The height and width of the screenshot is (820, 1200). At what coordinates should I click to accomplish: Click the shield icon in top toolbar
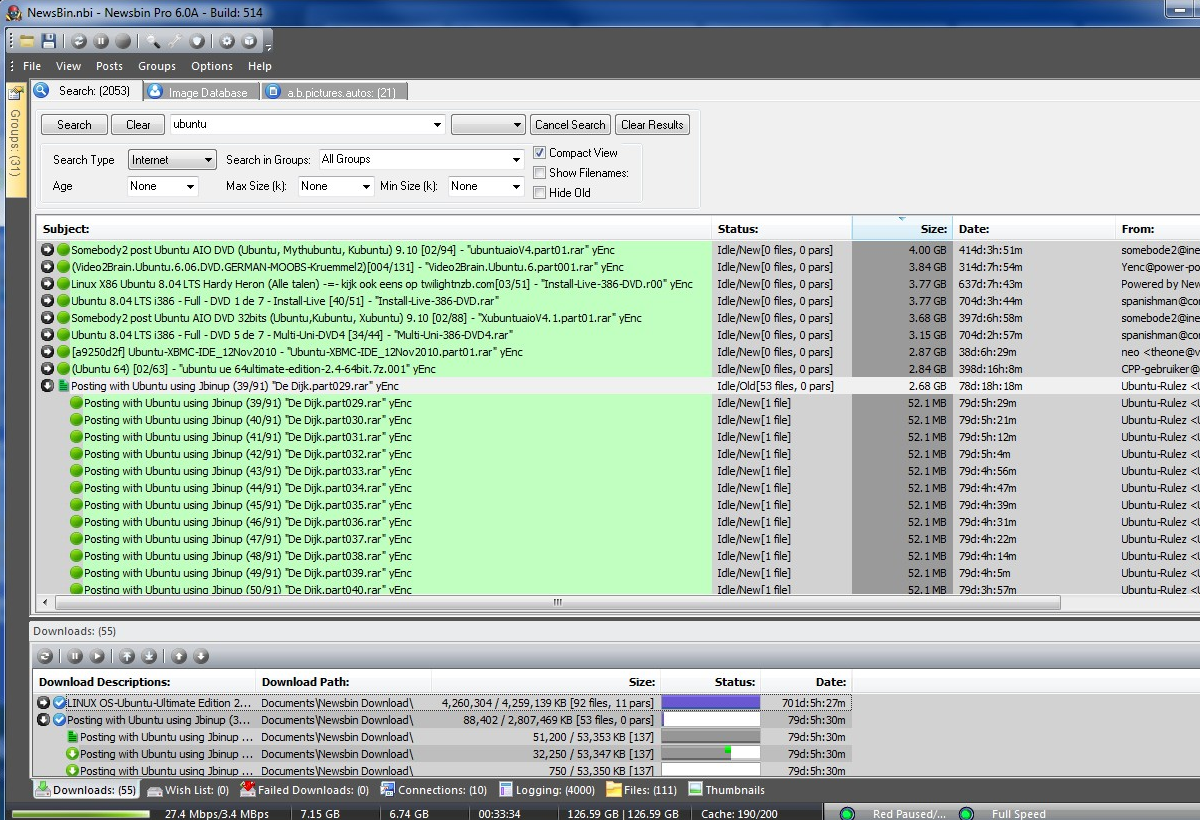click(197, 41)
